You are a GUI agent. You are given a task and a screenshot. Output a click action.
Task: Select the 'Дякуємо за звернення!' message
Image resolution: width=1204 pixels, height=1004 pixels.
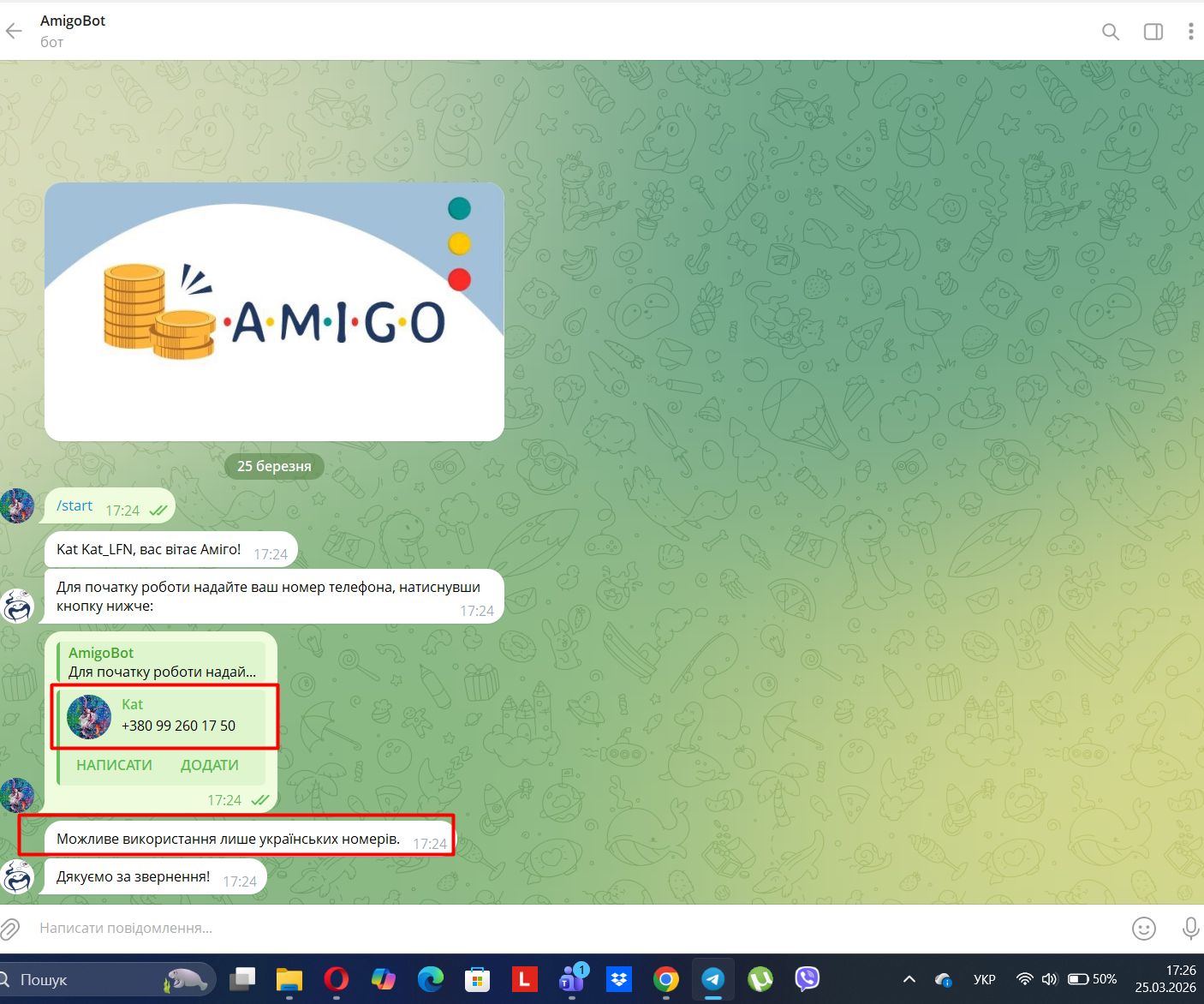coord(156,877)
